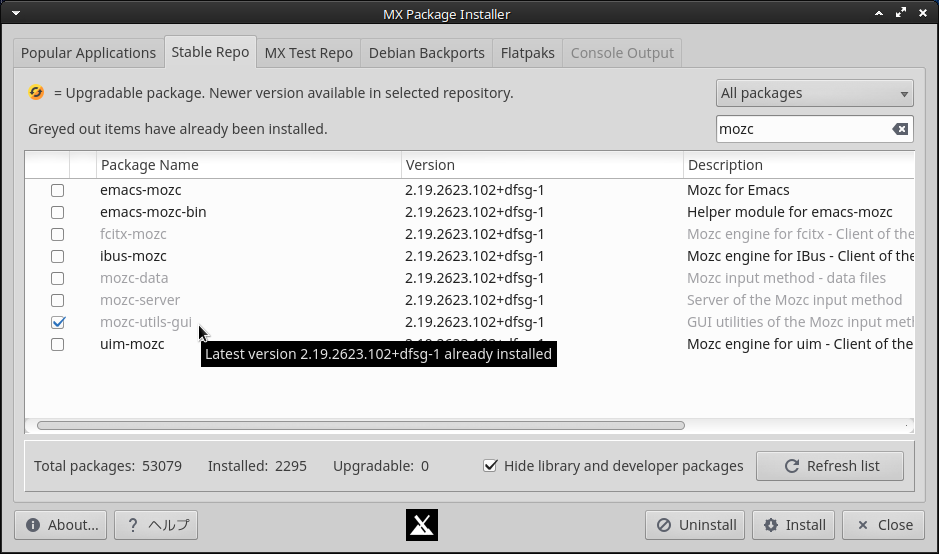Check the emacs-mozc-bin package checkbox

(57, 213)
